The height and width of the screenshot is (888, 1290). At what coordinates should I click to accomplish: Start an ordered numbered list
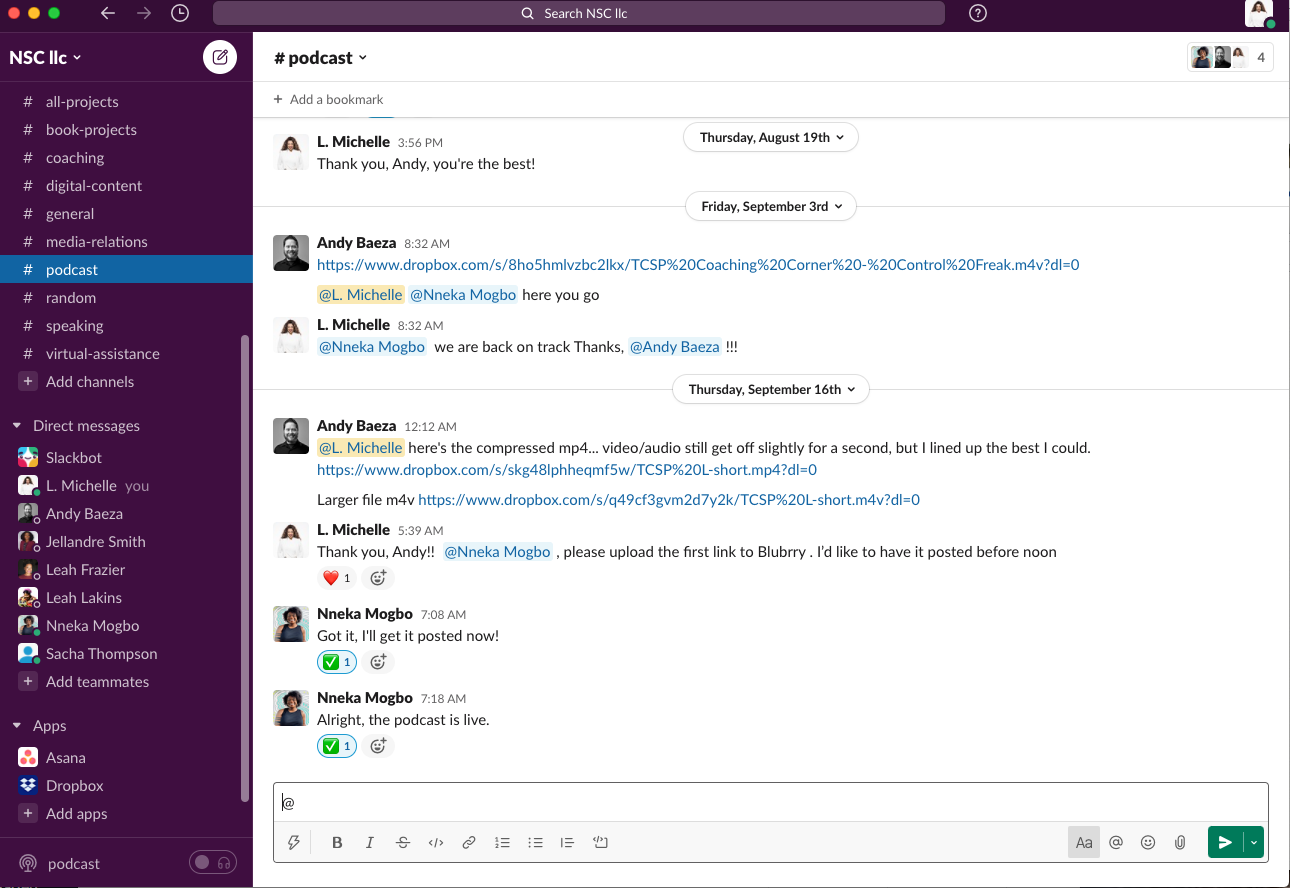502,842
